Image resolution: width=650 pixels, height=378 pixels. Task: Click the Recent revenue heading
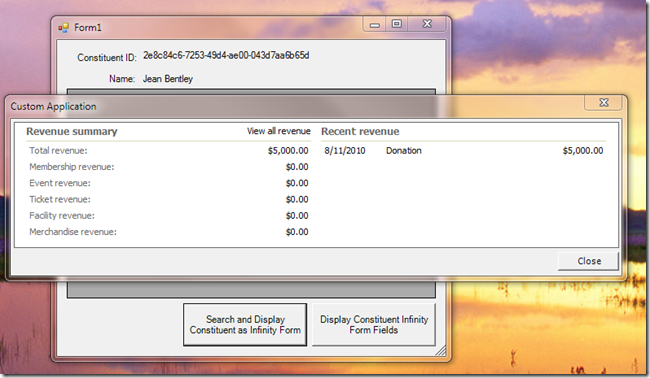(x=360, y=131)
